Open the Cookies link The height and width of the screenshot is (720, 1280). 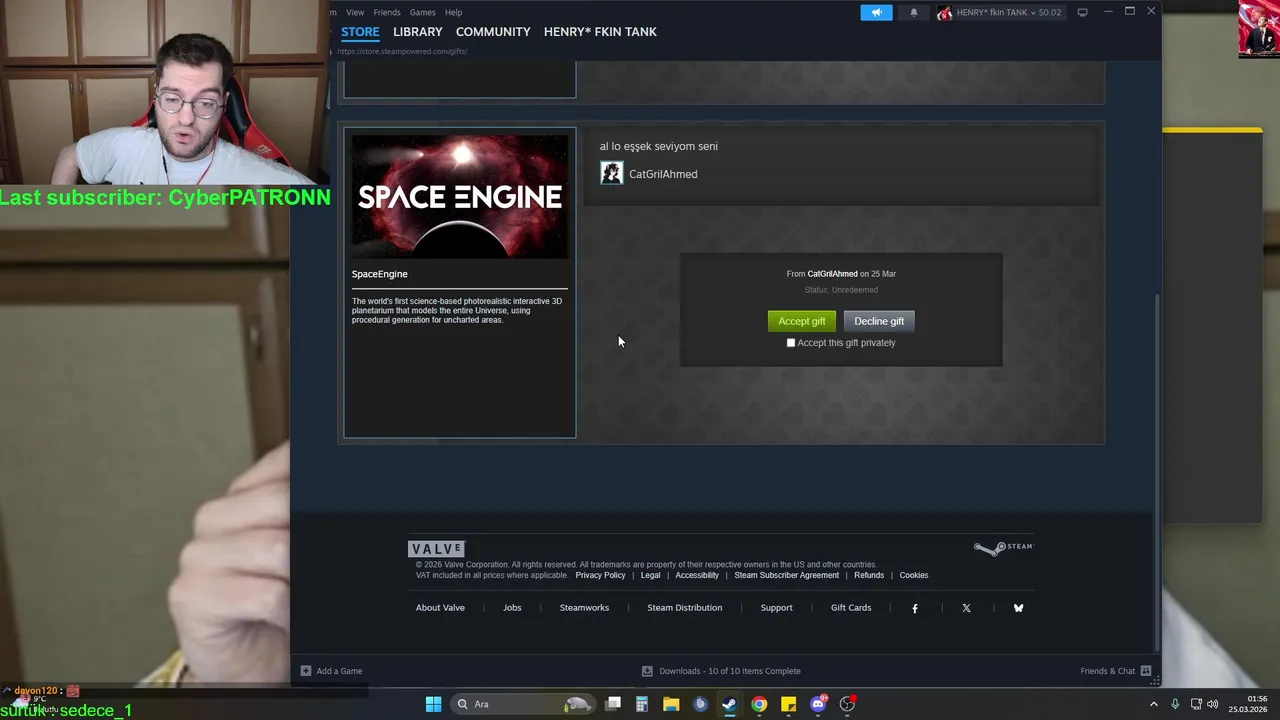pyautogui.click(x=914, y=575)
